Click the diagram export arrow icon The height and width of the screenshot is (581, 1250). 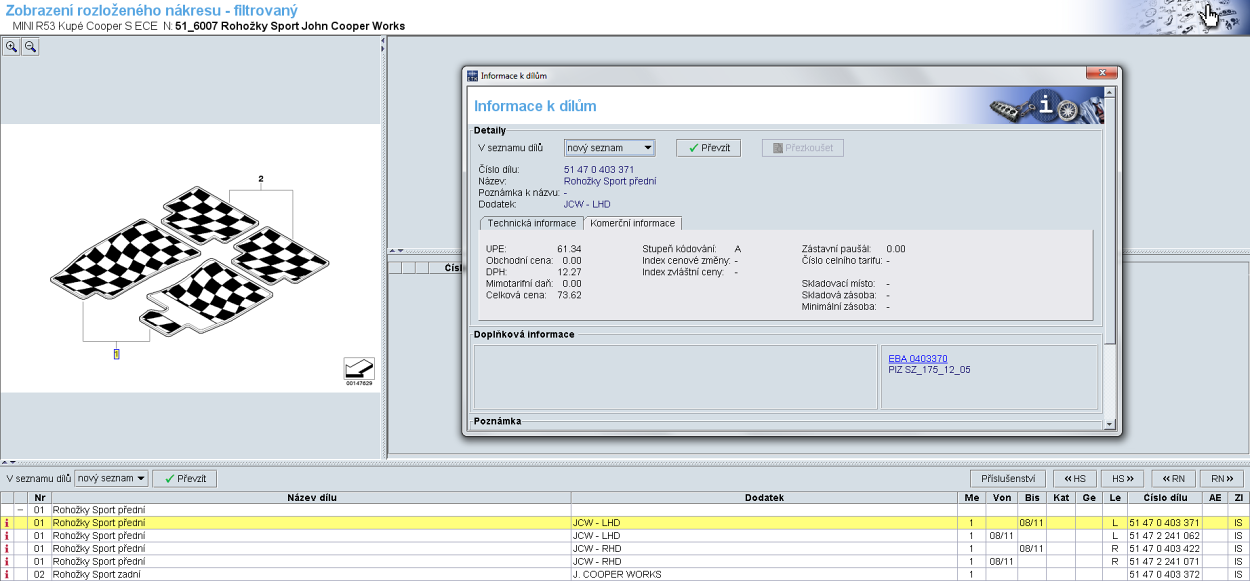(x=359, y=367)
